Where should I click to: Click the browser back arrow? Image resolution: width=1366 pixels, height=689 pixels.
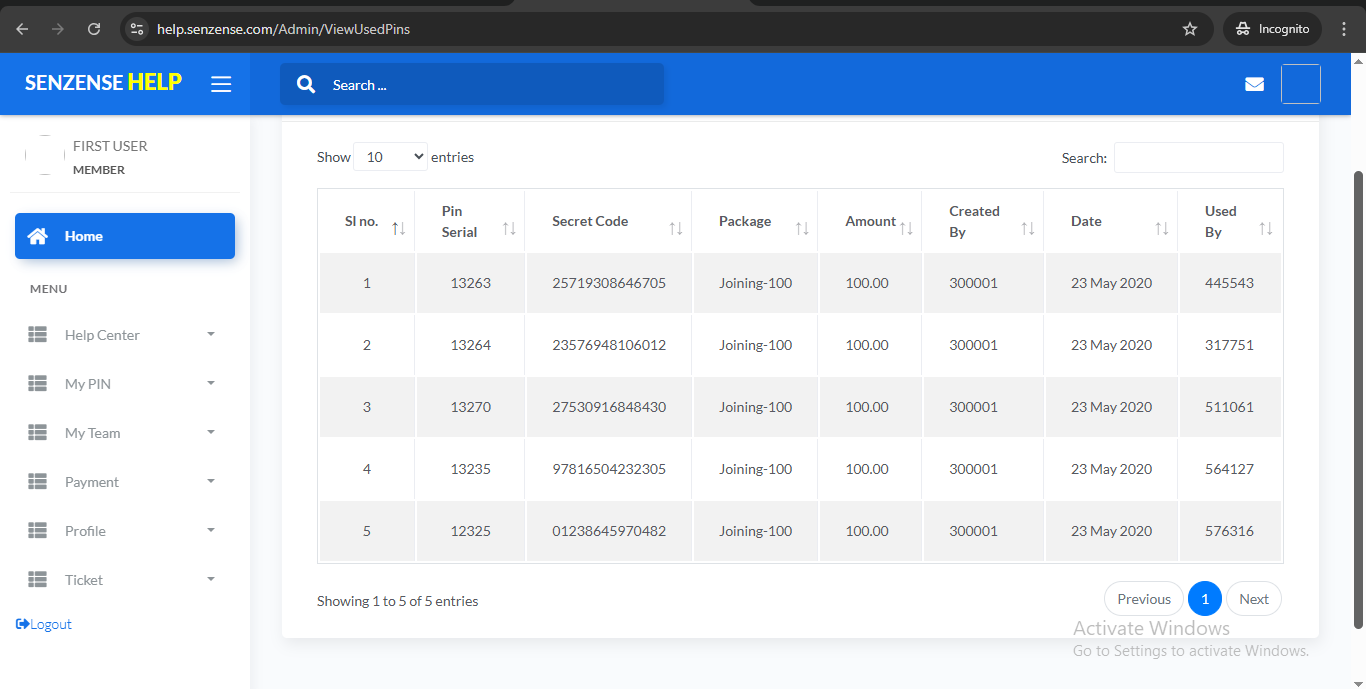(x=22, y=29)
